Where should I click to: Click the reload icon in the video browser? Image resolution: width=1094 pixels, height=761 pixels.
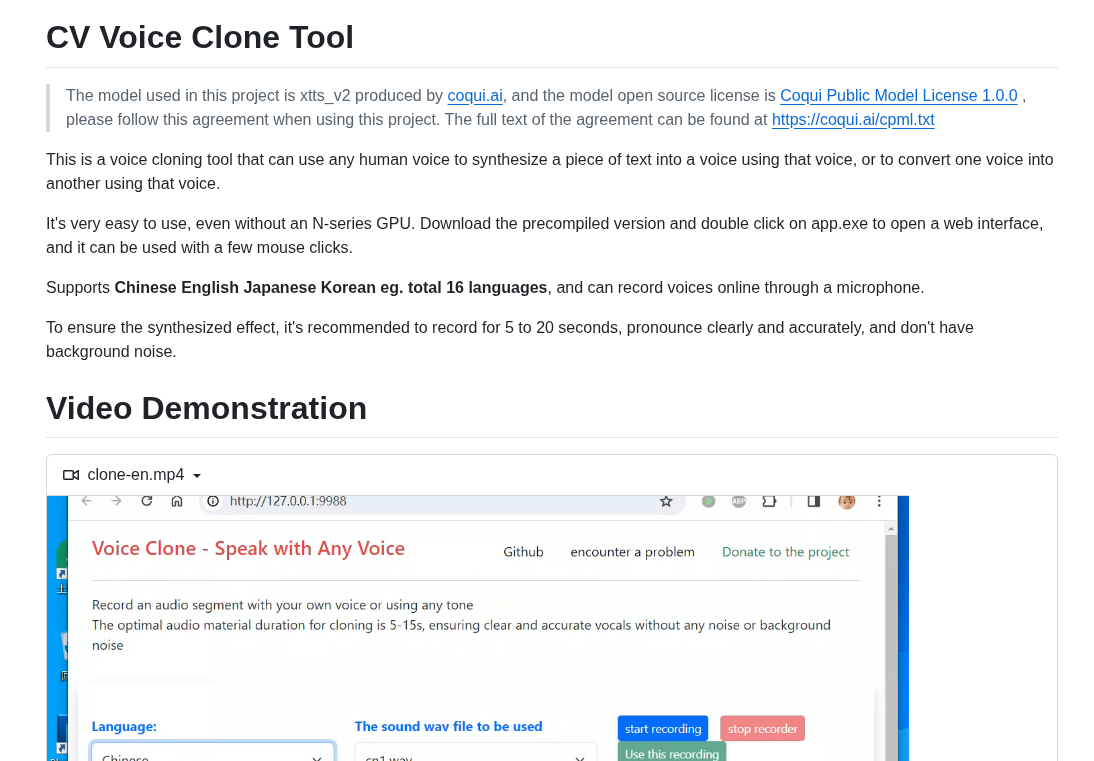147,501
